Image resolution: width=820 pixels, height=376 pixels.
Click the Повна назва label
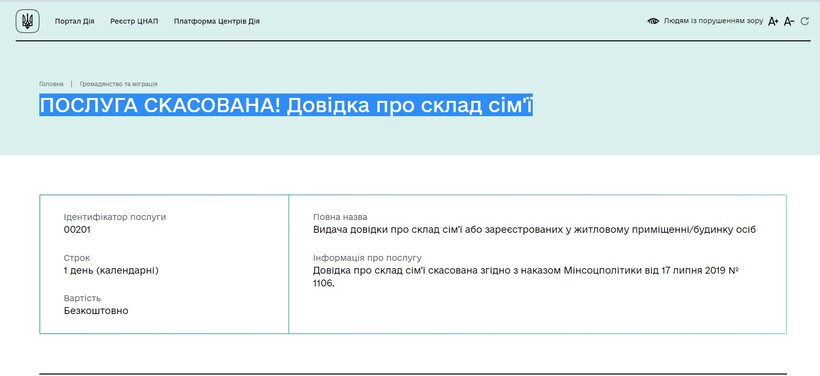(340, 217)
